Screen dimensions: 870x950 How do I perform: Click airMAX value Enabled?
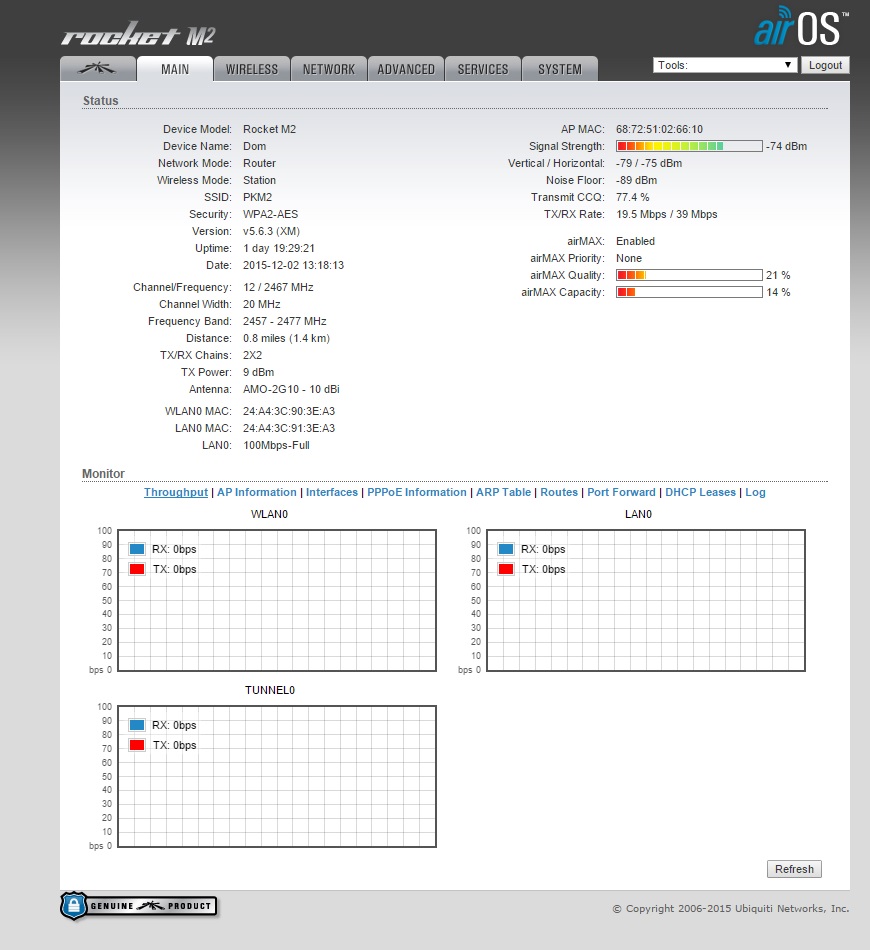click(x=636, y=241)
